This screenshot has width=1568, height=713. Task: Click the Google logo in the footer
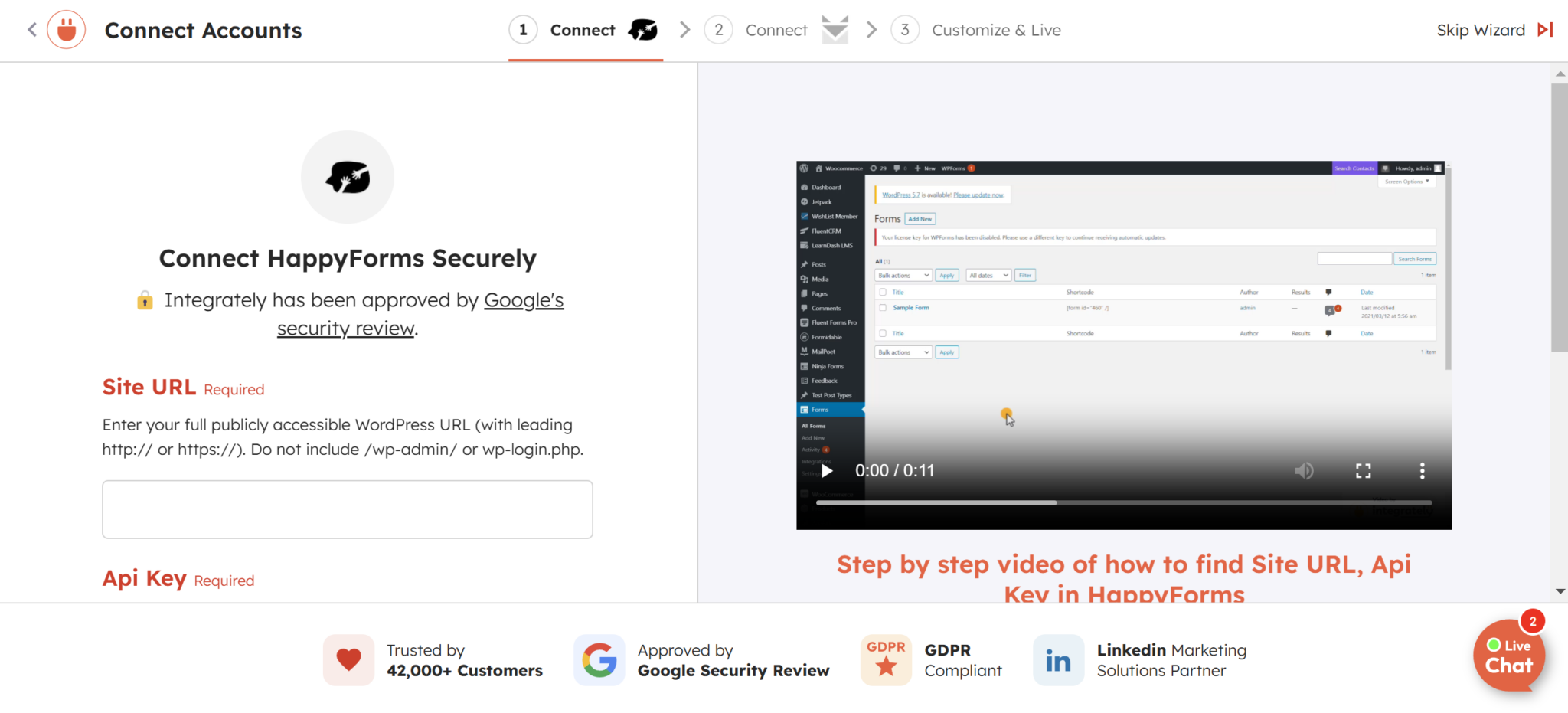599,659
